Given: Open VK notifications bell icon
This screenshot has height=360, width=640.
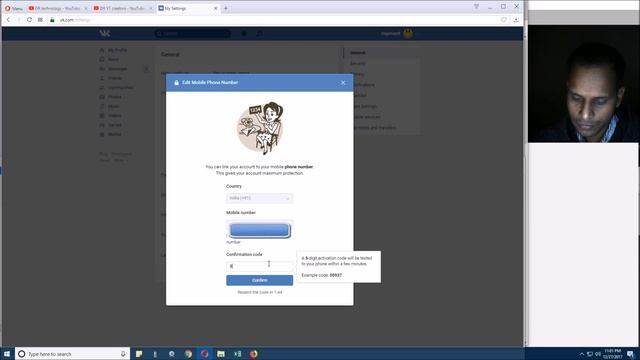Looking at the screenshot, I should coord(244,33).
